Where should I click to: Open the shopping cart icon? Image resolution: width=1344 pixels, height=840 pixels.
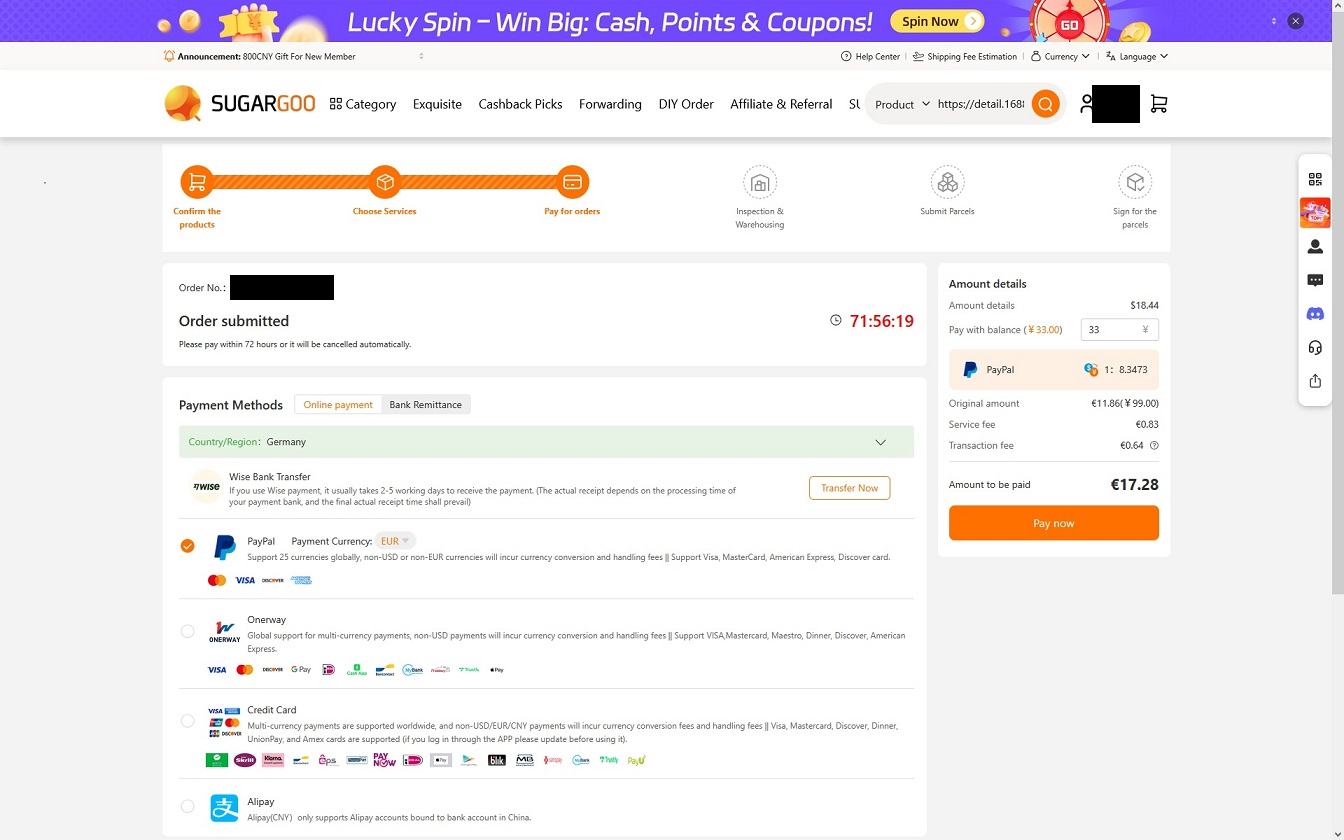(1158, 104)
